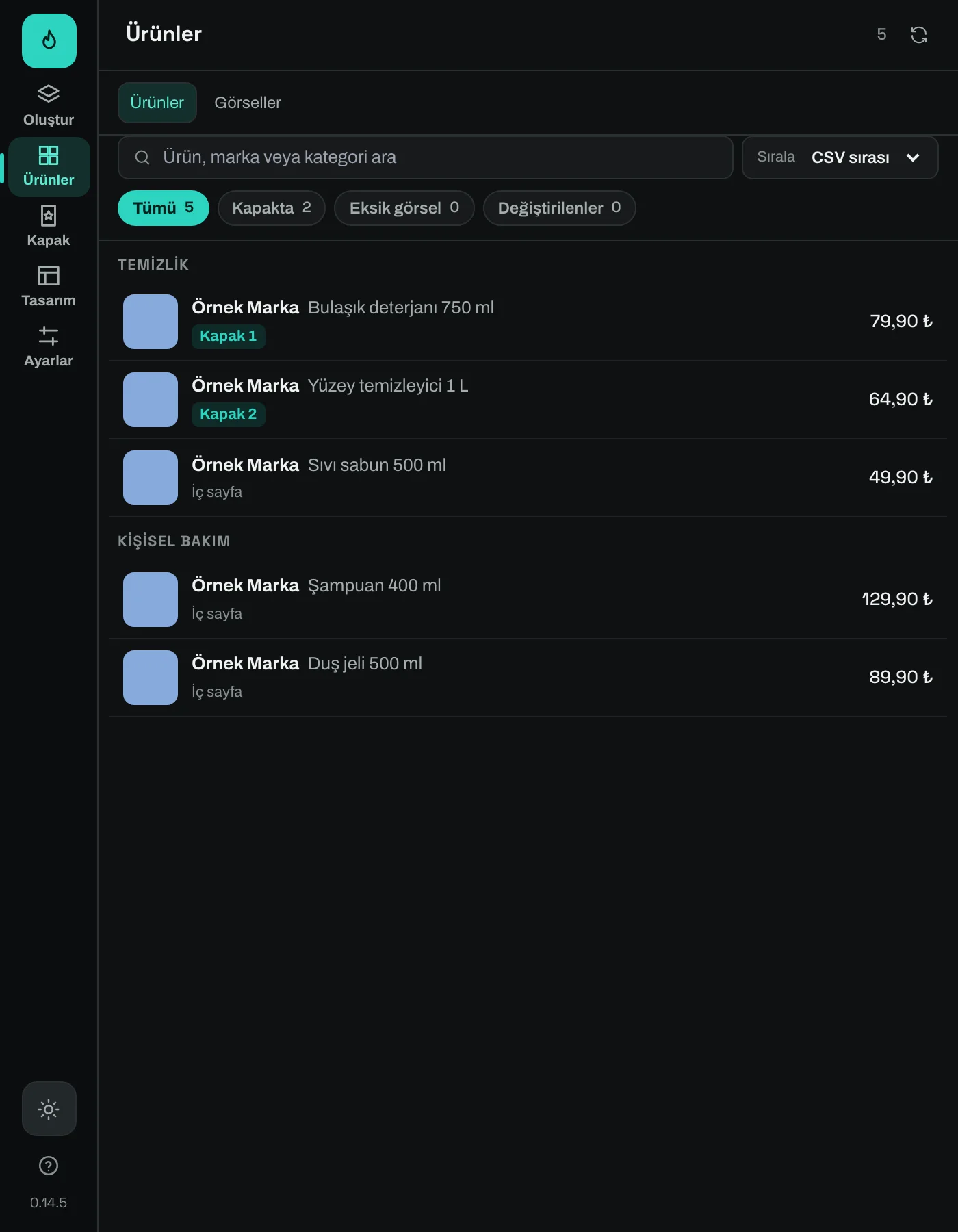Open the help question mark icon
958x1232 pixels.
49,1166
